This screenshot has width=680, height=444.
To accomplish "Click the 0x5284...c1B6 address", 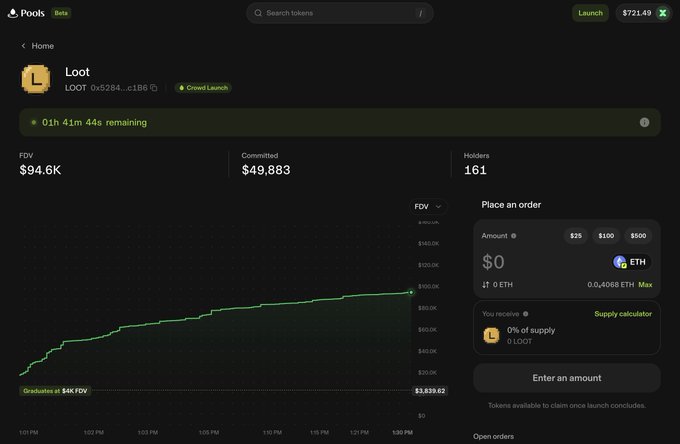I will point(119,88).
